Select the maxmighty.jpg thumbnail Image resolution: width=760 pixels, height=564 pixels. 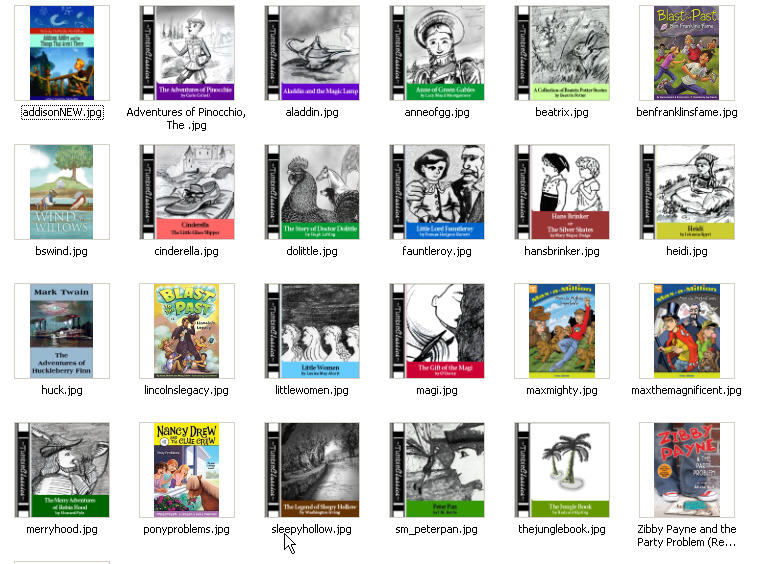562,331
